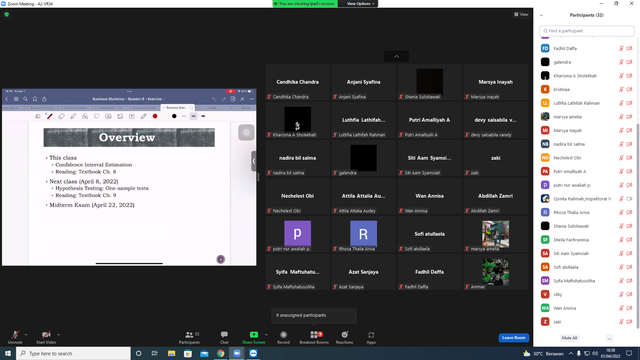This screenshot has height=360, width=640.
Task: Open Google Chrome from the taskbar
Action: coord(220,353)
